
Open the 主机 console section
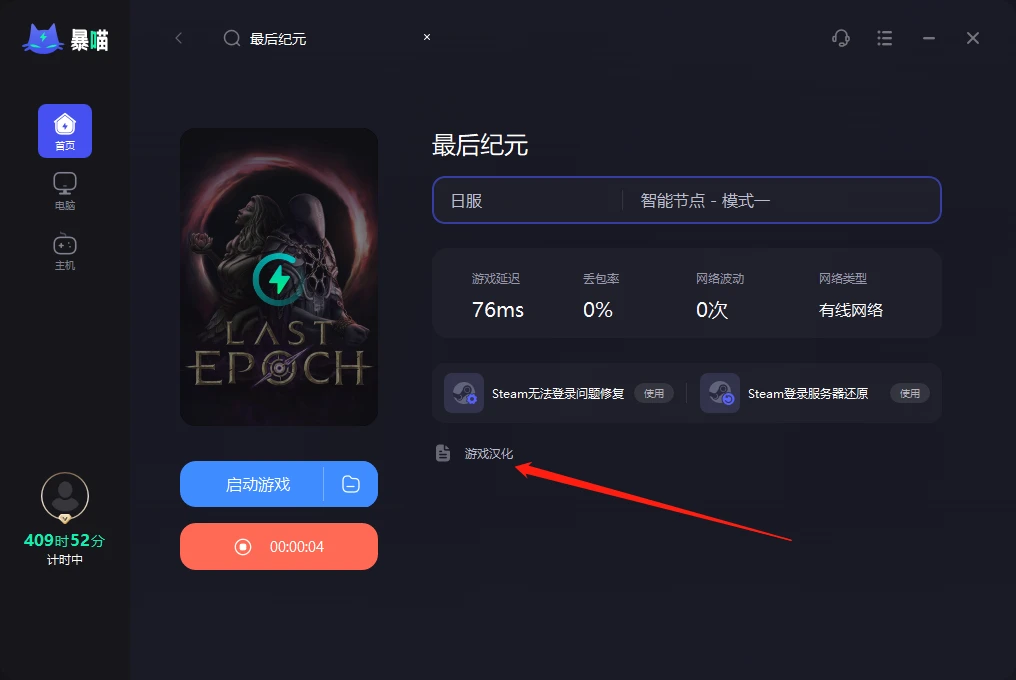coord(65,252)
